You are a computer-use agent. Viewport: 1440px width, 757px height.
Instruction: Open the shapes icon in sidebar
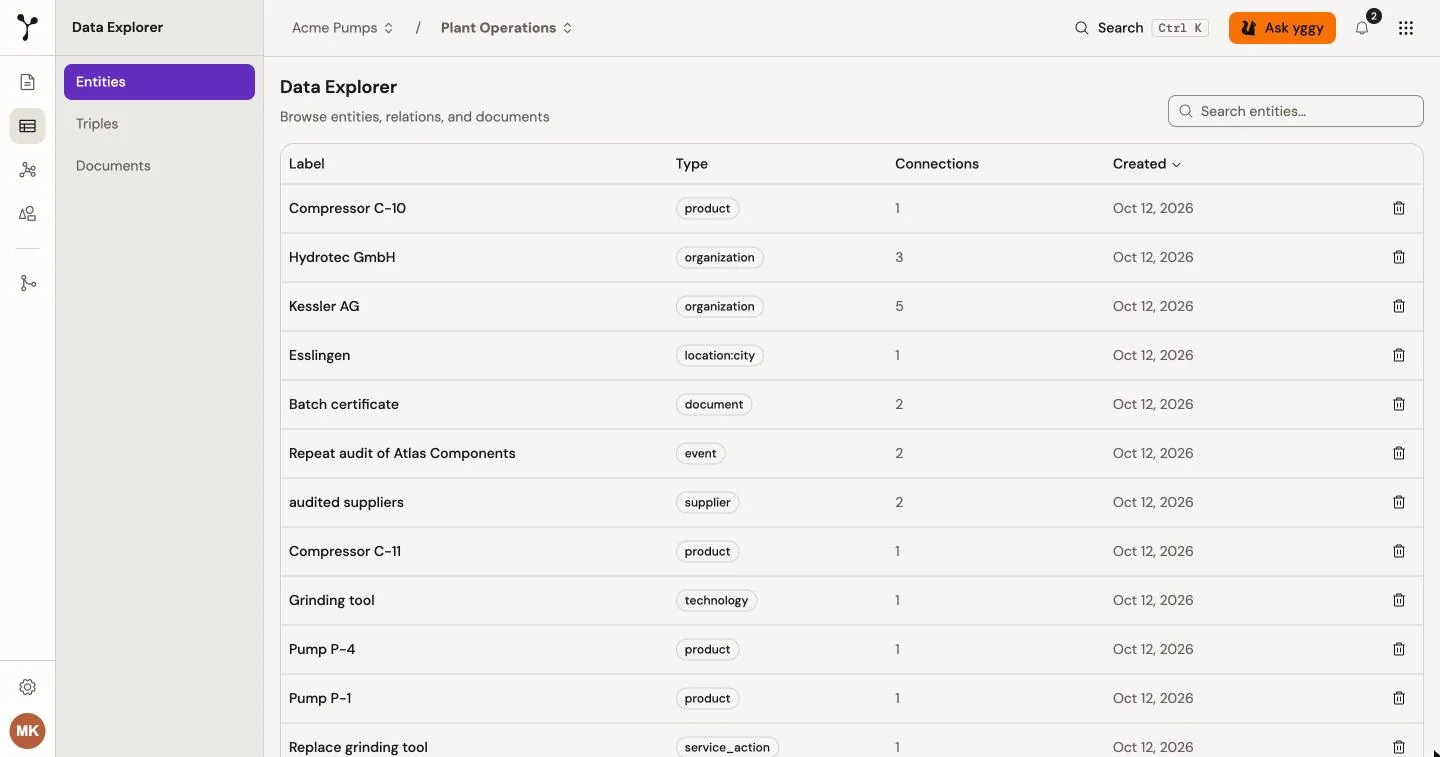[28, 214]
